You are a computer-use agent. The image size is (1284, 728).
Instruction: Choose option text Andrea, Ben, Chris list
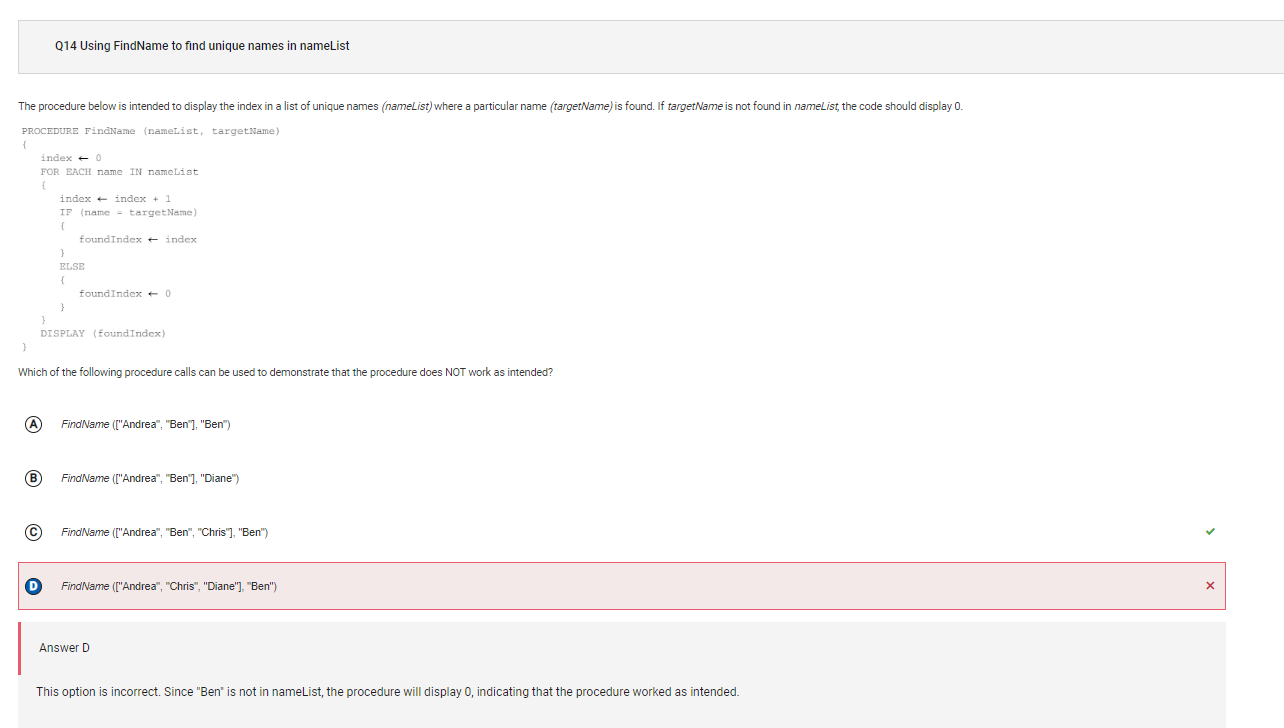[164, 532]
